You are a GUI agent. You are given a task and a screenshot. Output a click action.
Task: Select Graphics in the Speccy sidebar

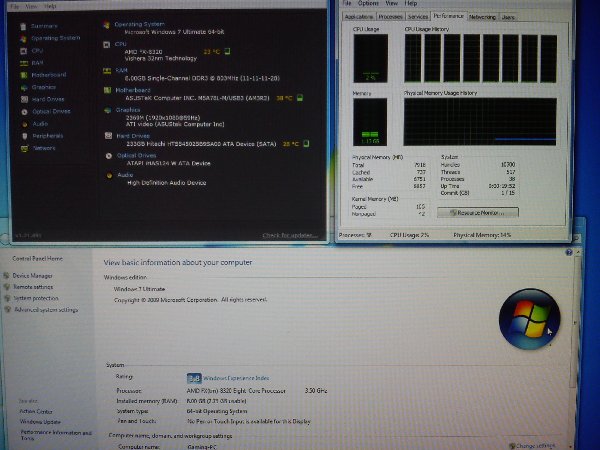pos(44,87)
